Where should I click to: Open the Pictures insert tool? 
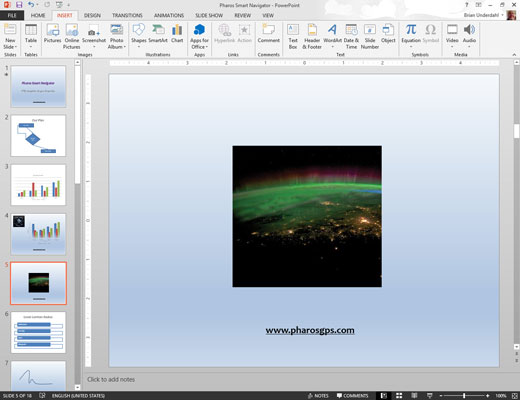[x=53, y=34]
